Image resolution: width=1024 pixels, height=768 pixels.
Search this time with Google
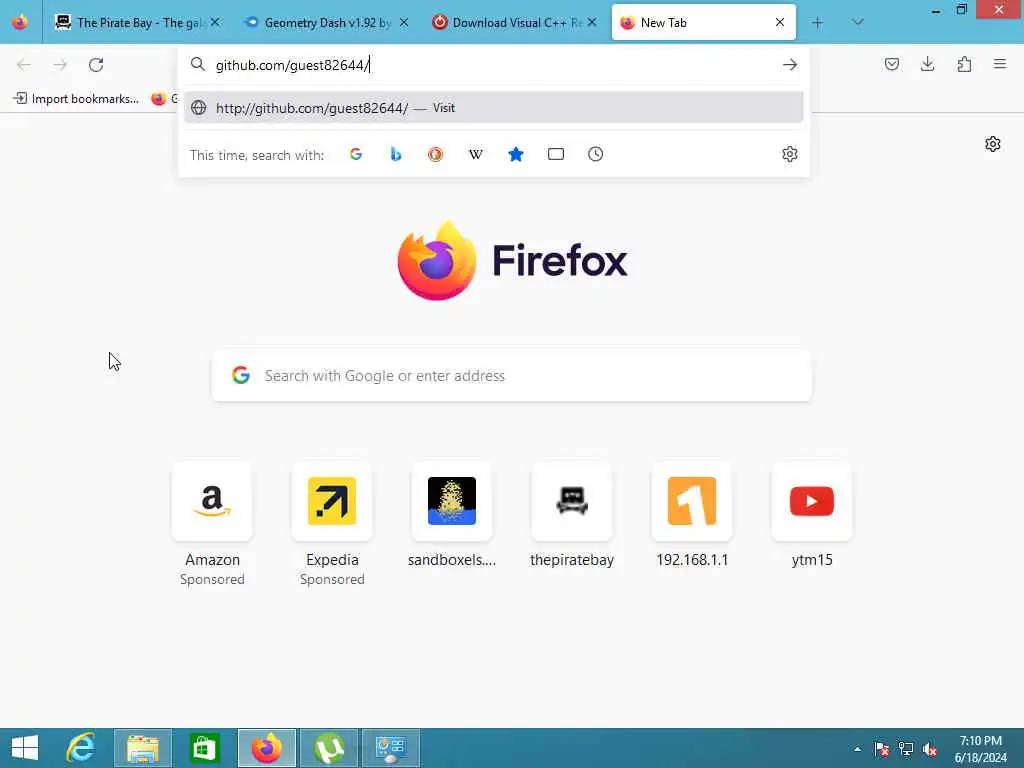356,154
